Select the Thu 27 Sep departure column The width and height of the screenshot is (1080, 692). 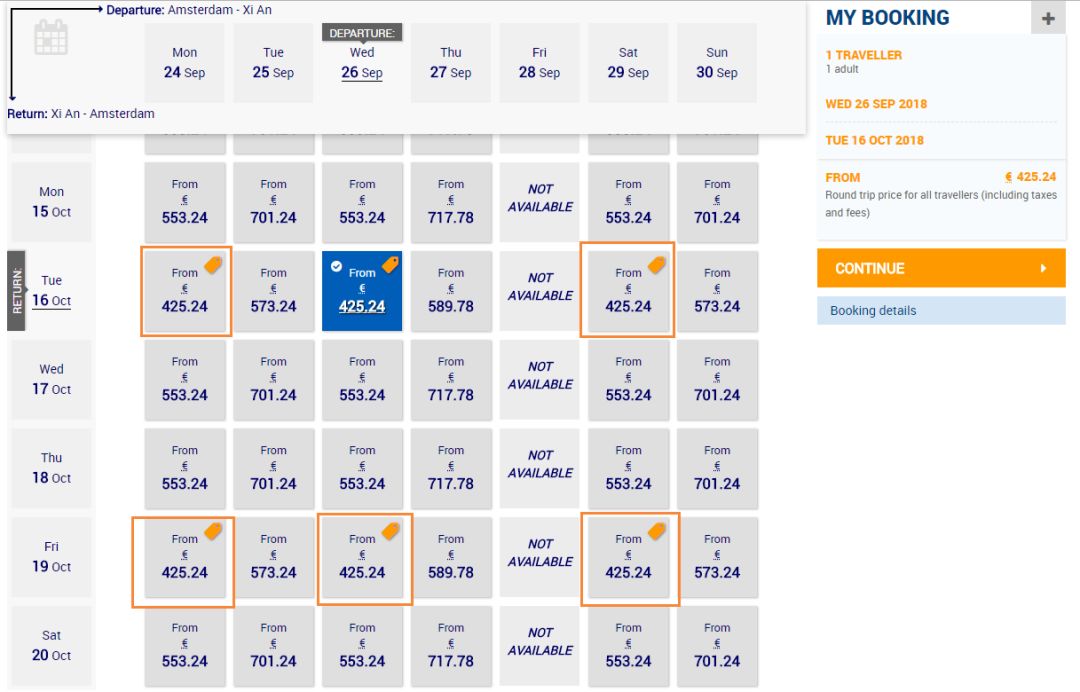click(x=451, y=63)
